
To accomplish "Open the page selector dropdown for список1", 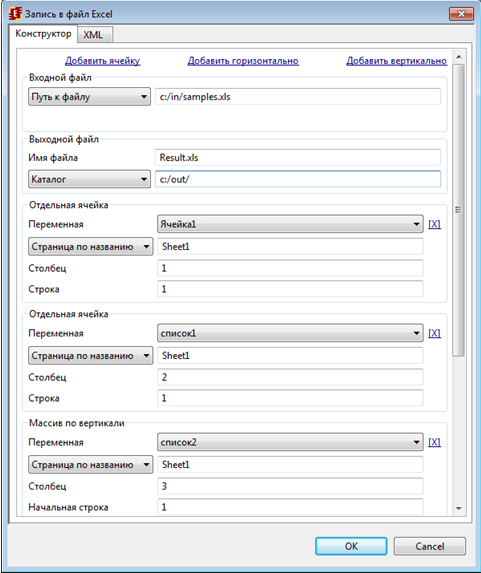I will click(x=91, y=356).
